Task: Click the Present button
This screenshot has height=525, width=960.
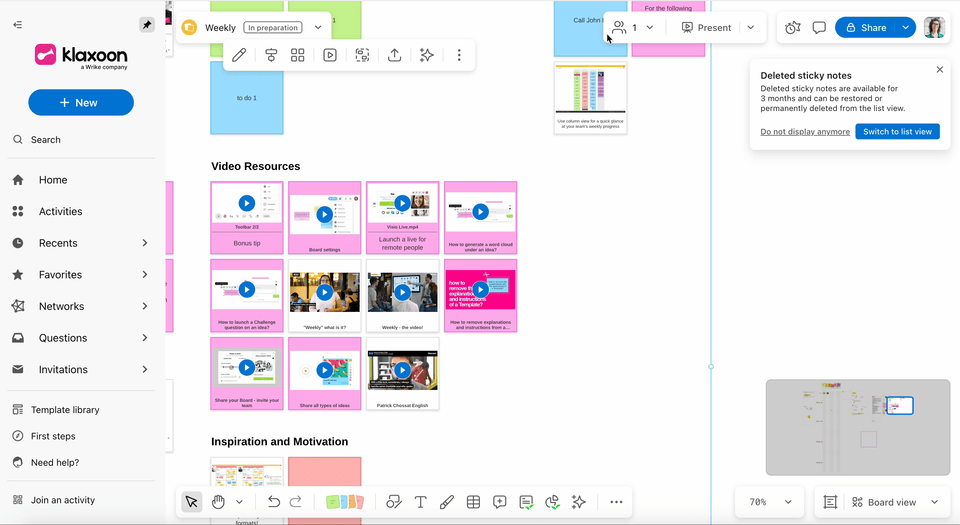Action: click(707, 28)
